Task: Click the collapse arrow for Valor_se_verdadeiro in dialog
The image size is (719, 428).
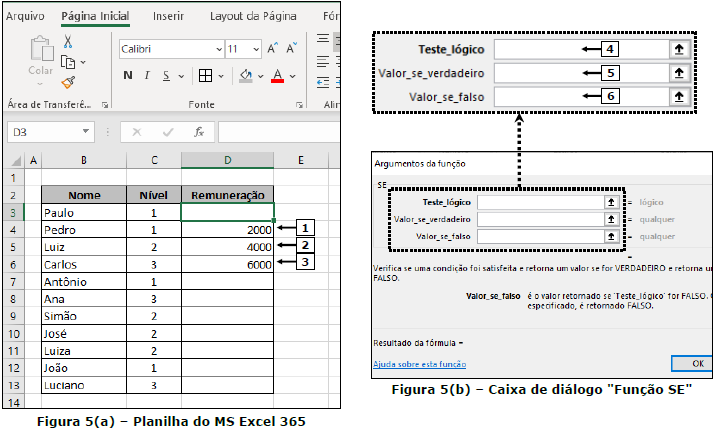Action: coord(611,219)
